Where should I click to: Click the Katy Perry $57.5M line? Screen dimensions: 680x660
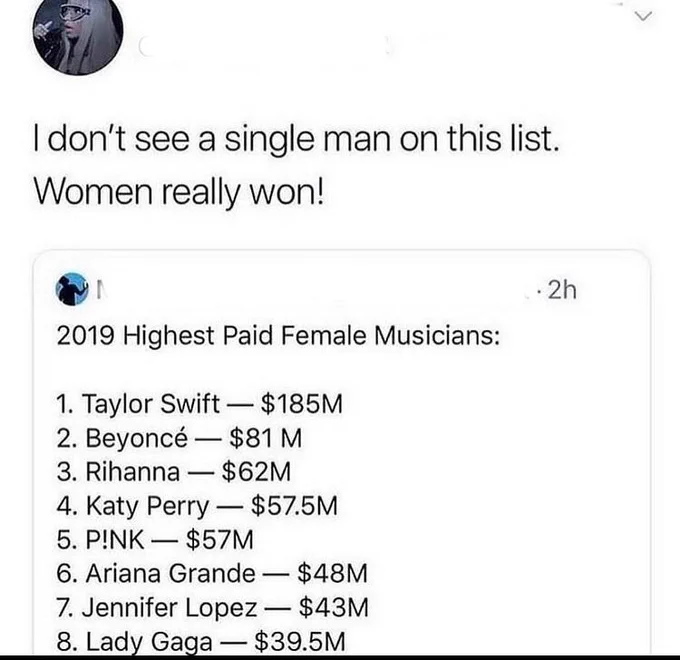click(197, 506)
